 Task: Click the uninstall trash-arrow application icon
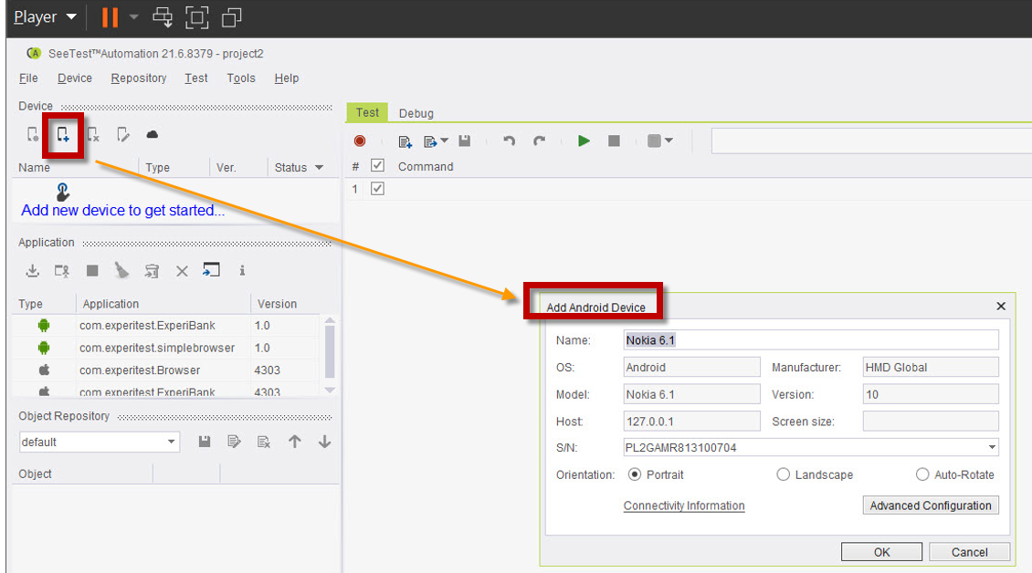[x=152, y=270]
